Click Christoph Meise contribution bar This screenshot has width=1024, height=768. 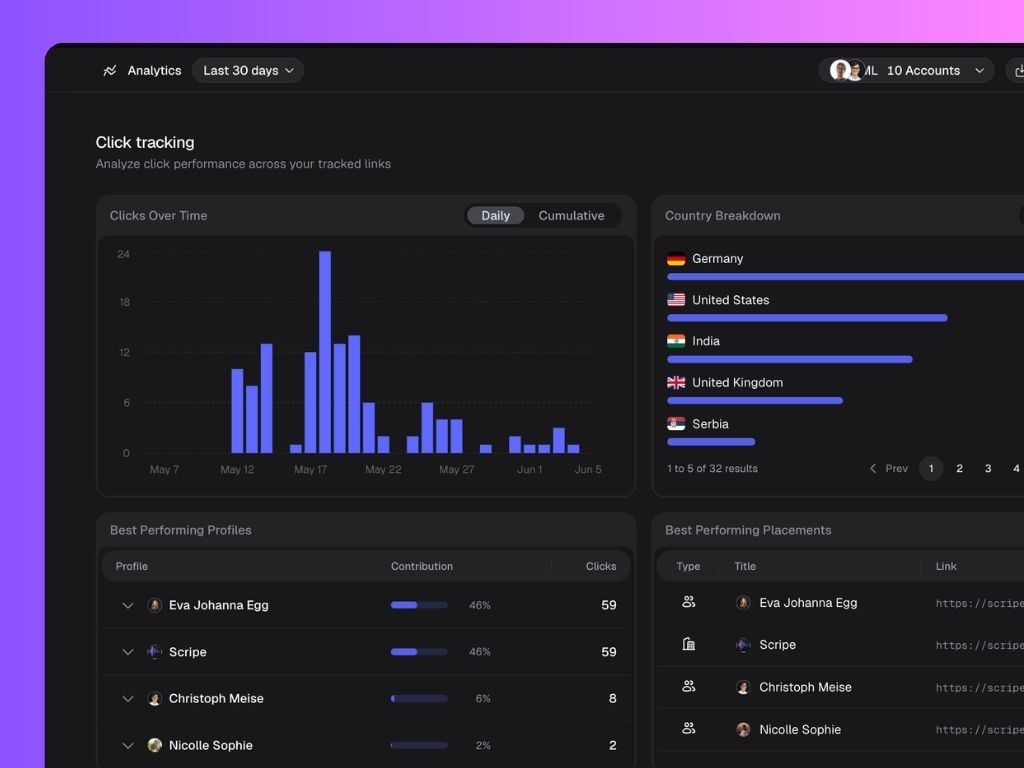coord(419,699)
